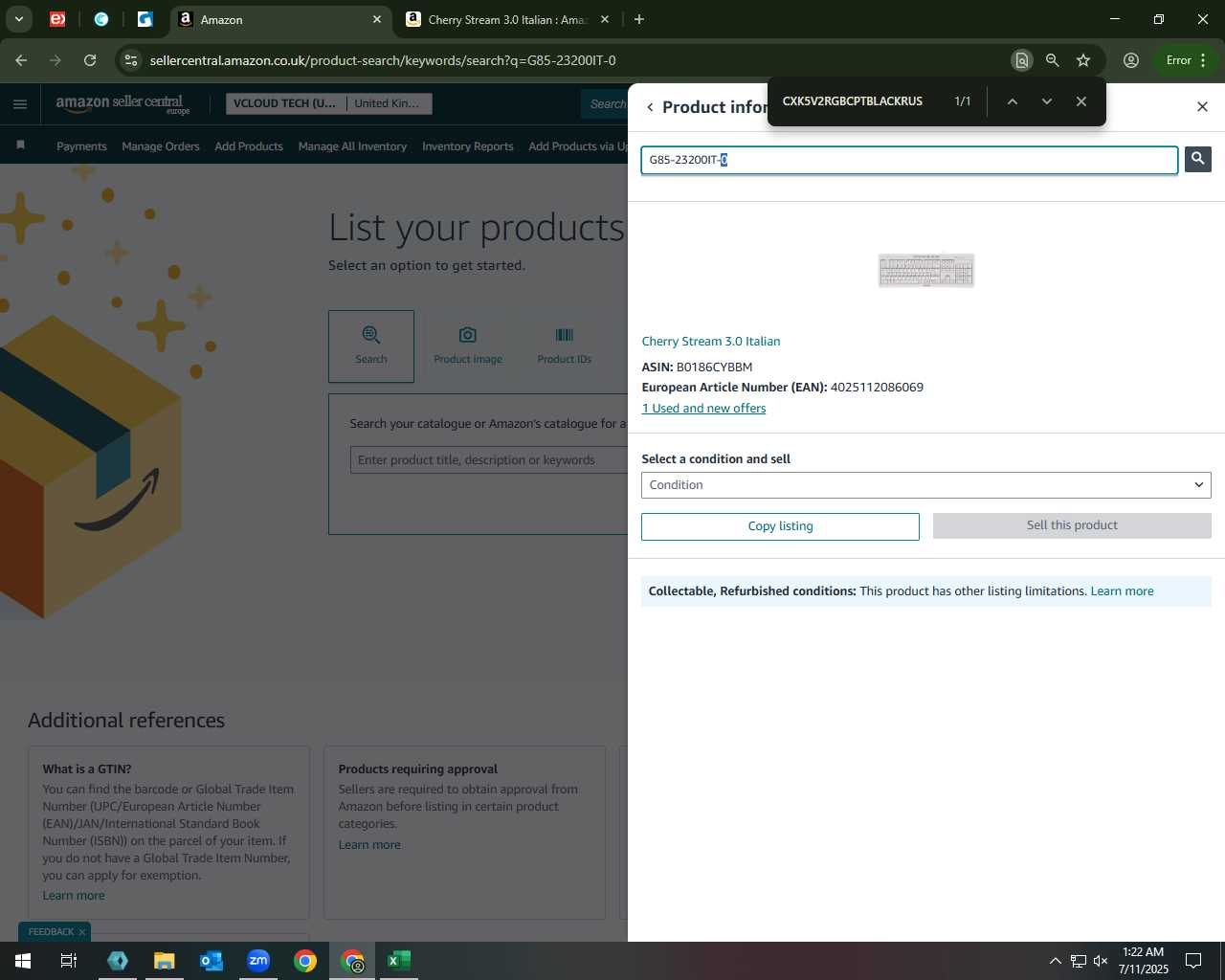Image resolution: width=1225 pixels, height=980 pixels.
Task: Open Manage All Inventory
Action: click(352, 146)
